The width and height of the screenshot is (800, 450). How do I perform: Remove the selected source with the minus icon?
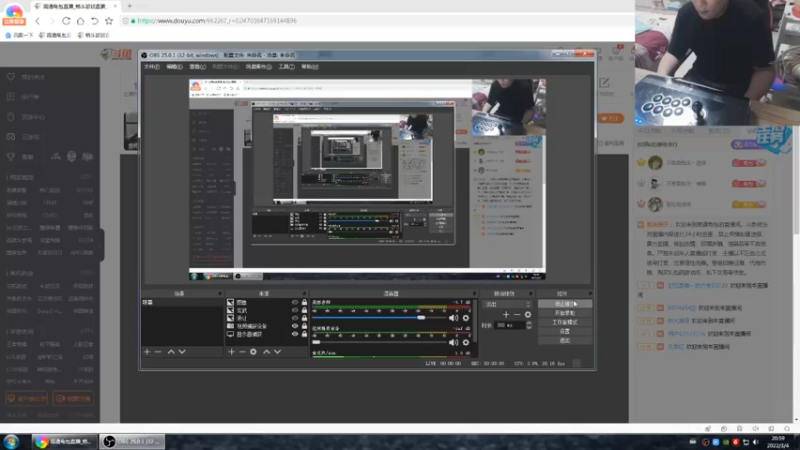[242, 352]
